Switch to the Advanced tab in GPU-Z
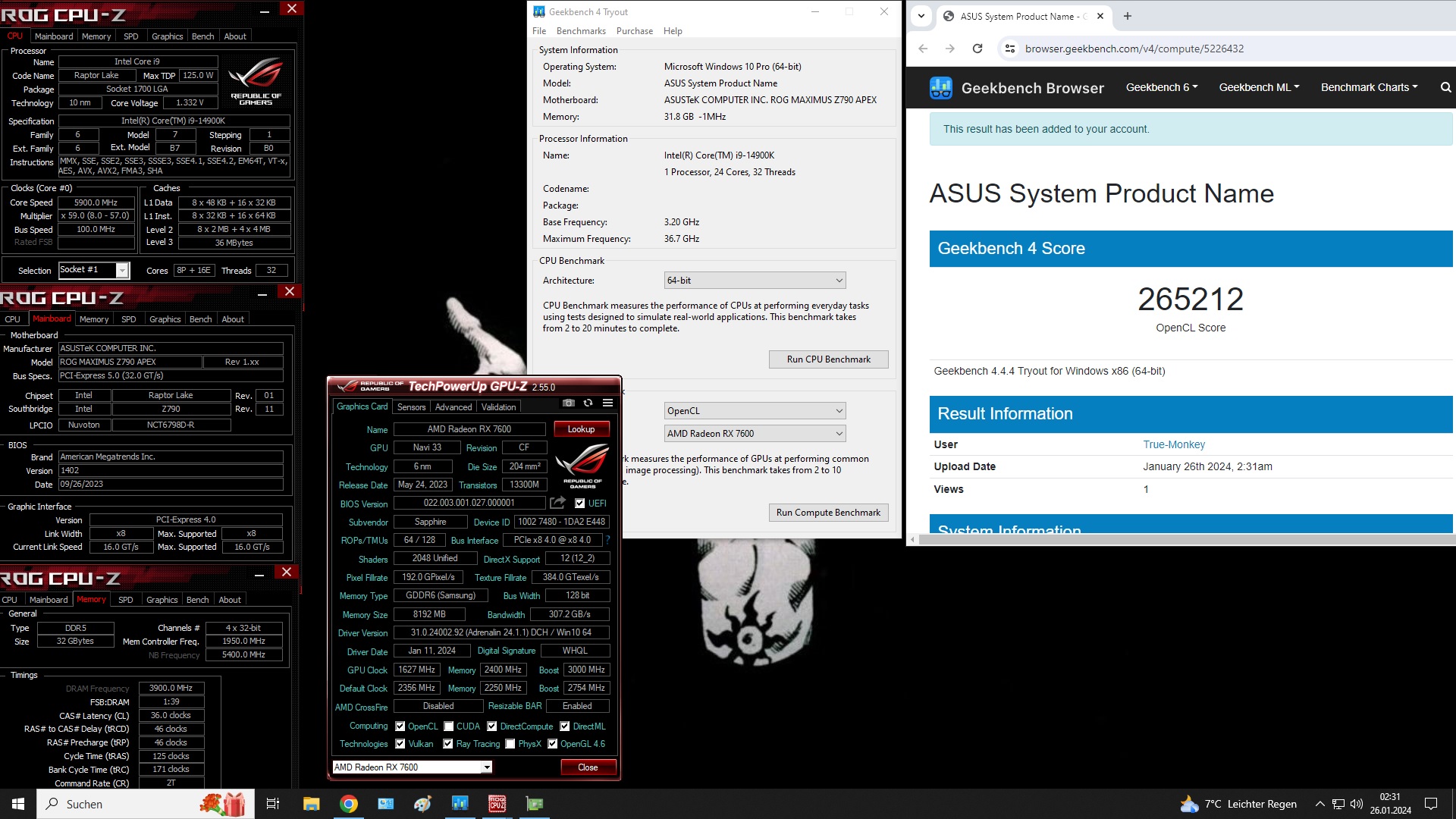 [453, 407]
